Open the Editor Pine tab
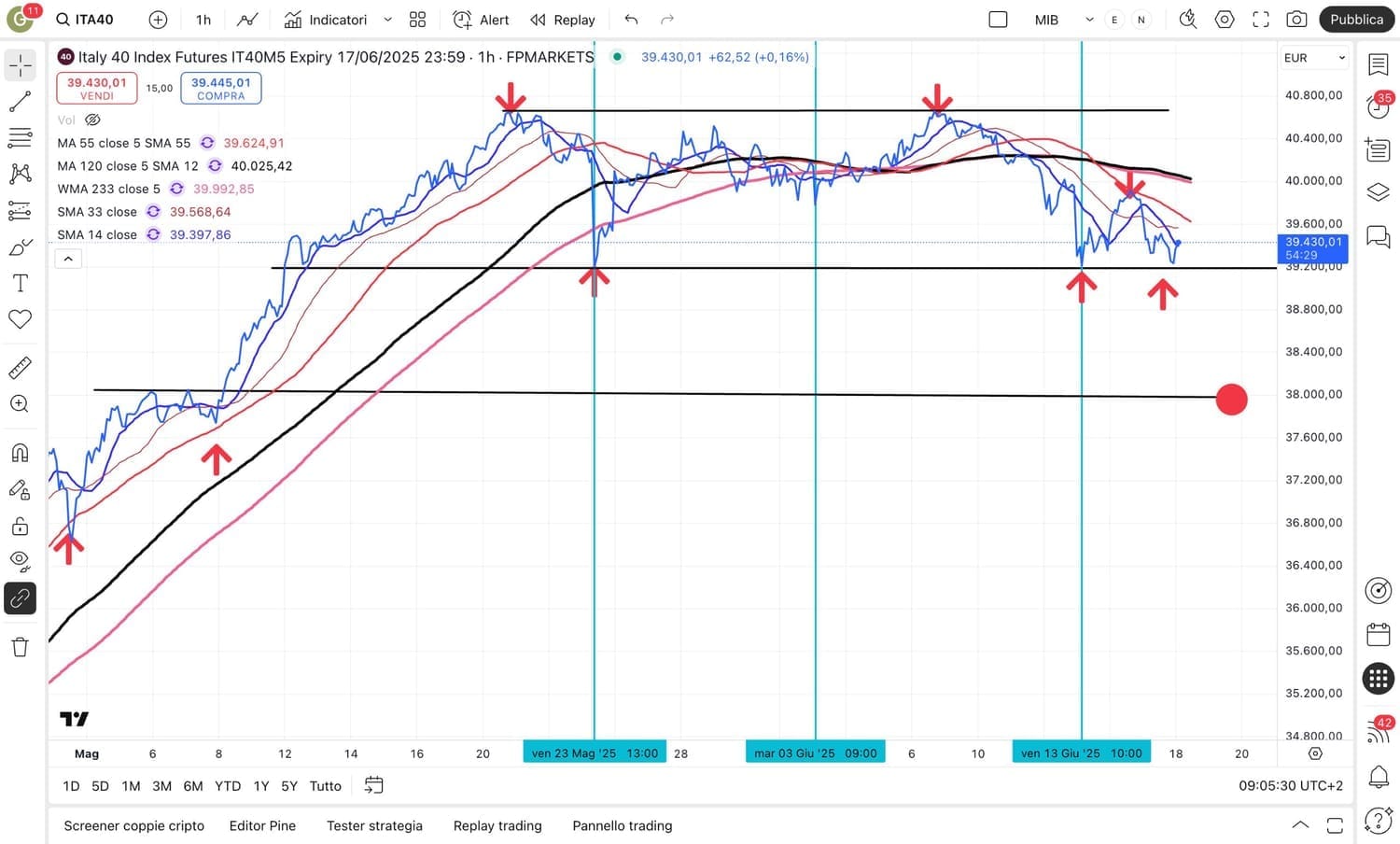The height and width of the screenshot is (844, 1400). [x=262, y=825]
